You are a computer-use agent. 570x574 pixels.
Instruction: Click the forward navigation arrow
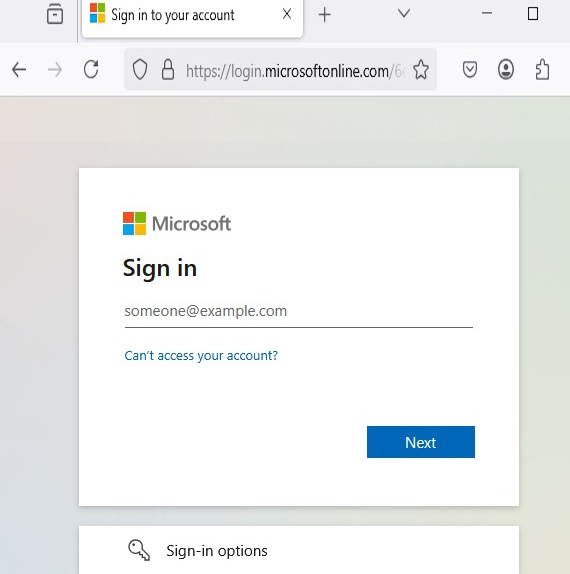point(55,70)
